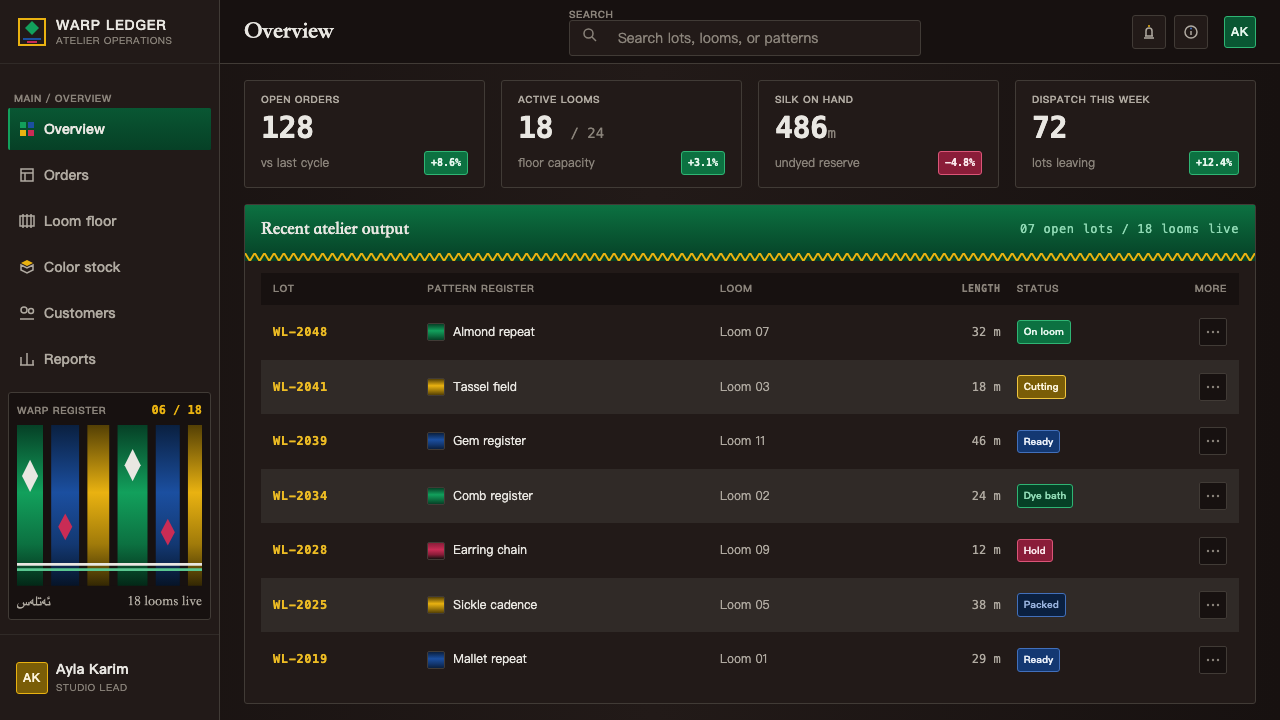
Task: Click the Length column header
Action: pyautogui.click(x=981, y=288)
